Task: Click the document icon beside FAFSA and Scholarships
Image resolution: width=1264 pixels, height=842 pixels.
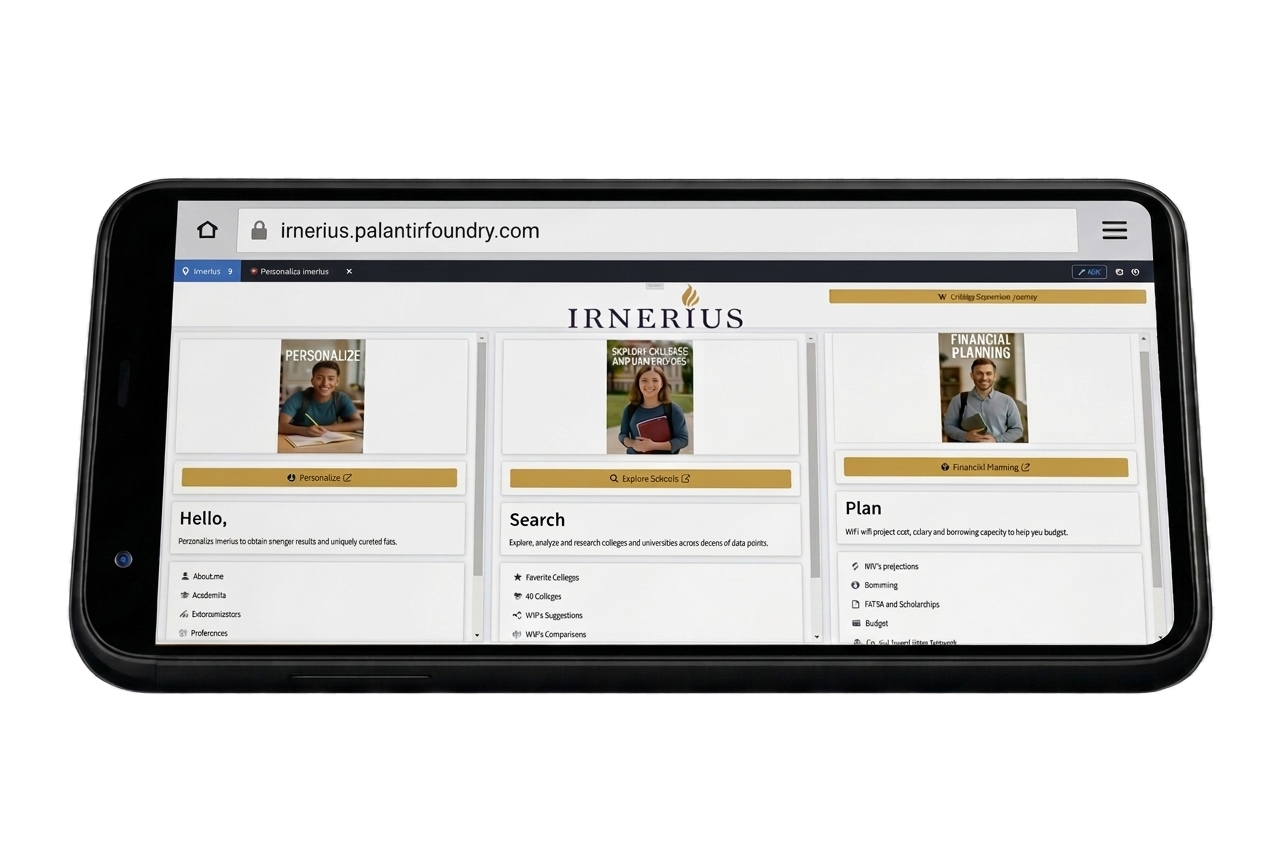Action: pos(855,604)
